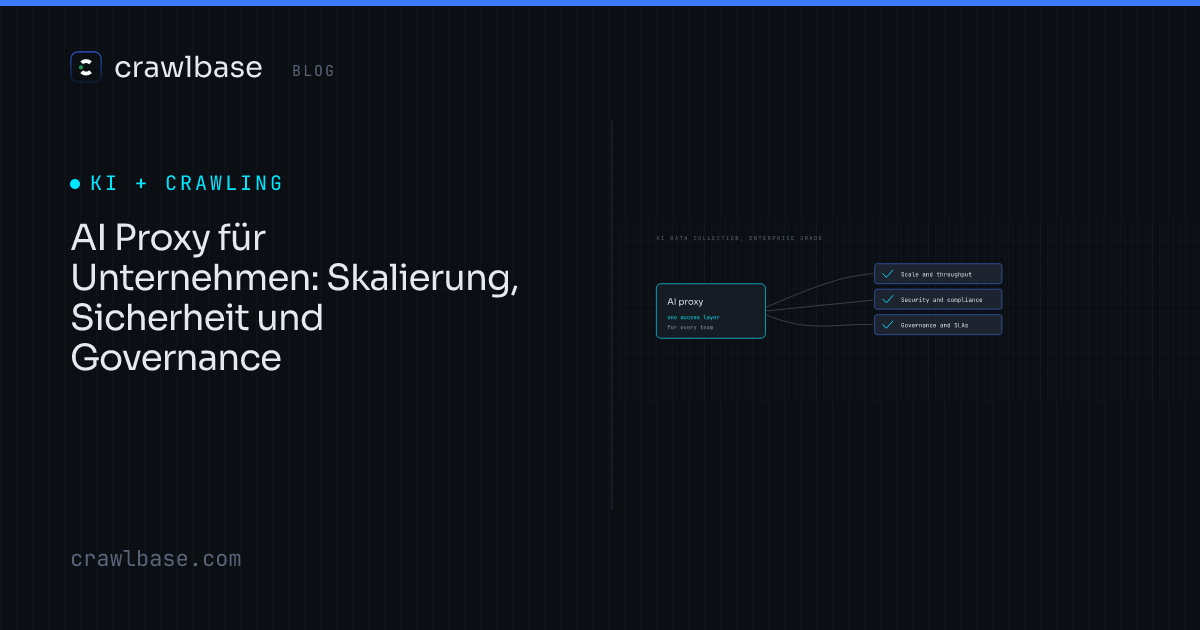Click the checkmark beside Security and compliance
Image resolution: width=1200 pixels, height=630 pixels.
coord(887,299)
